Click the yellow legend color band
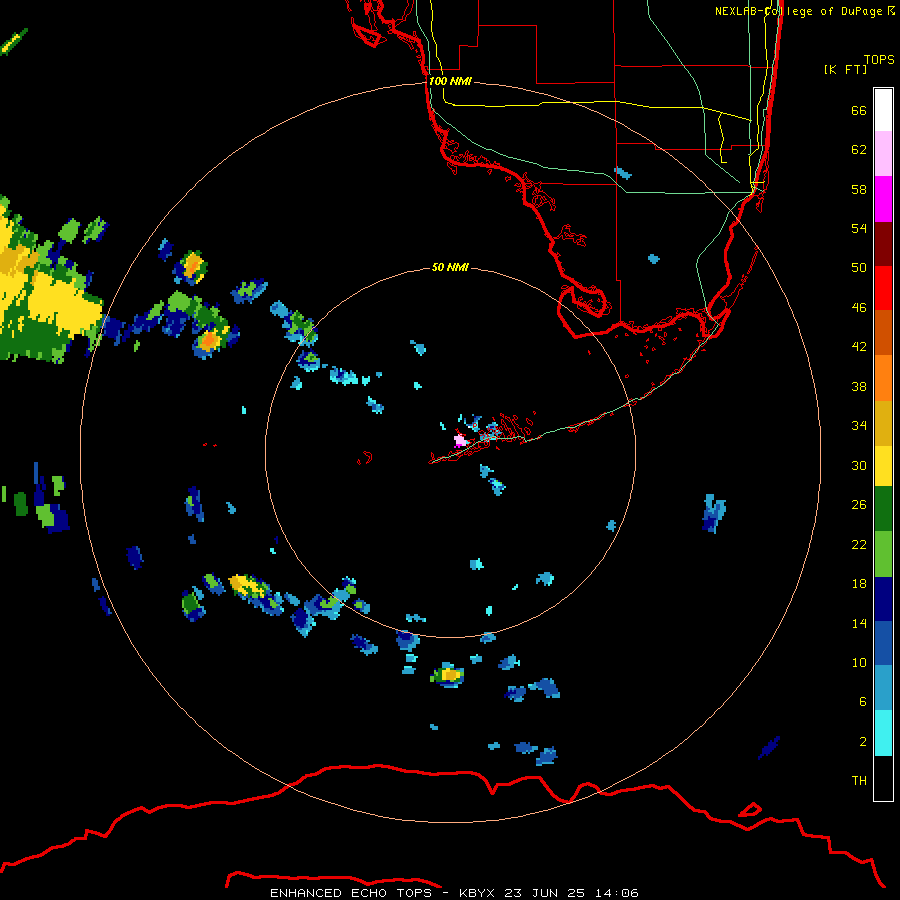 [x=883, y=465]
